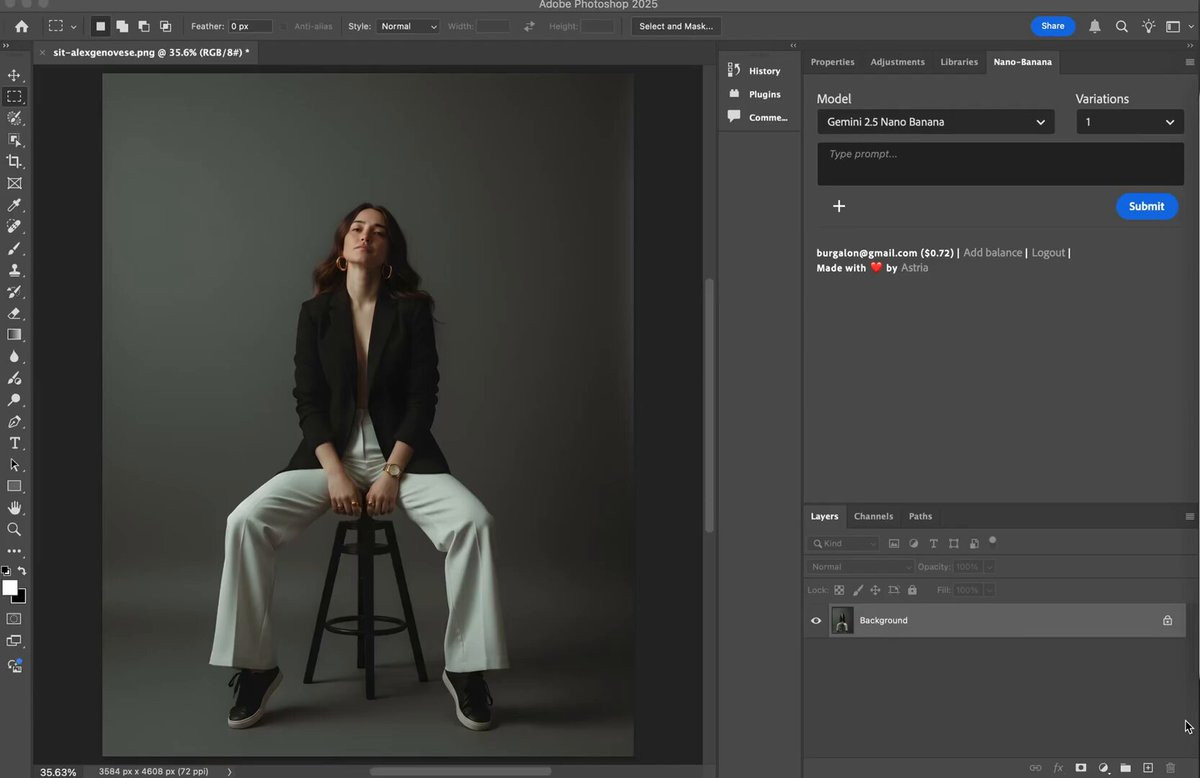Click the Hand tool

14,508
